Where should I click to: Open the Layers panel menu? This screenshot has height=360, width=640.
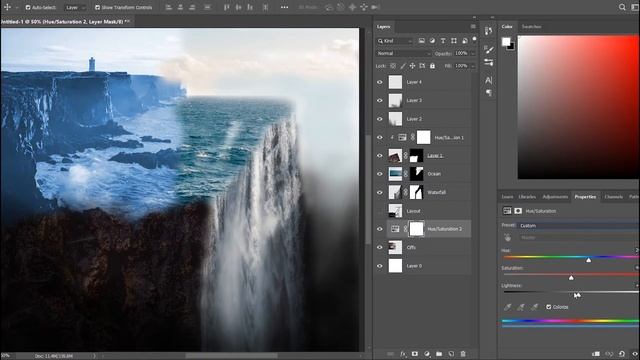[x=473, y=27]
